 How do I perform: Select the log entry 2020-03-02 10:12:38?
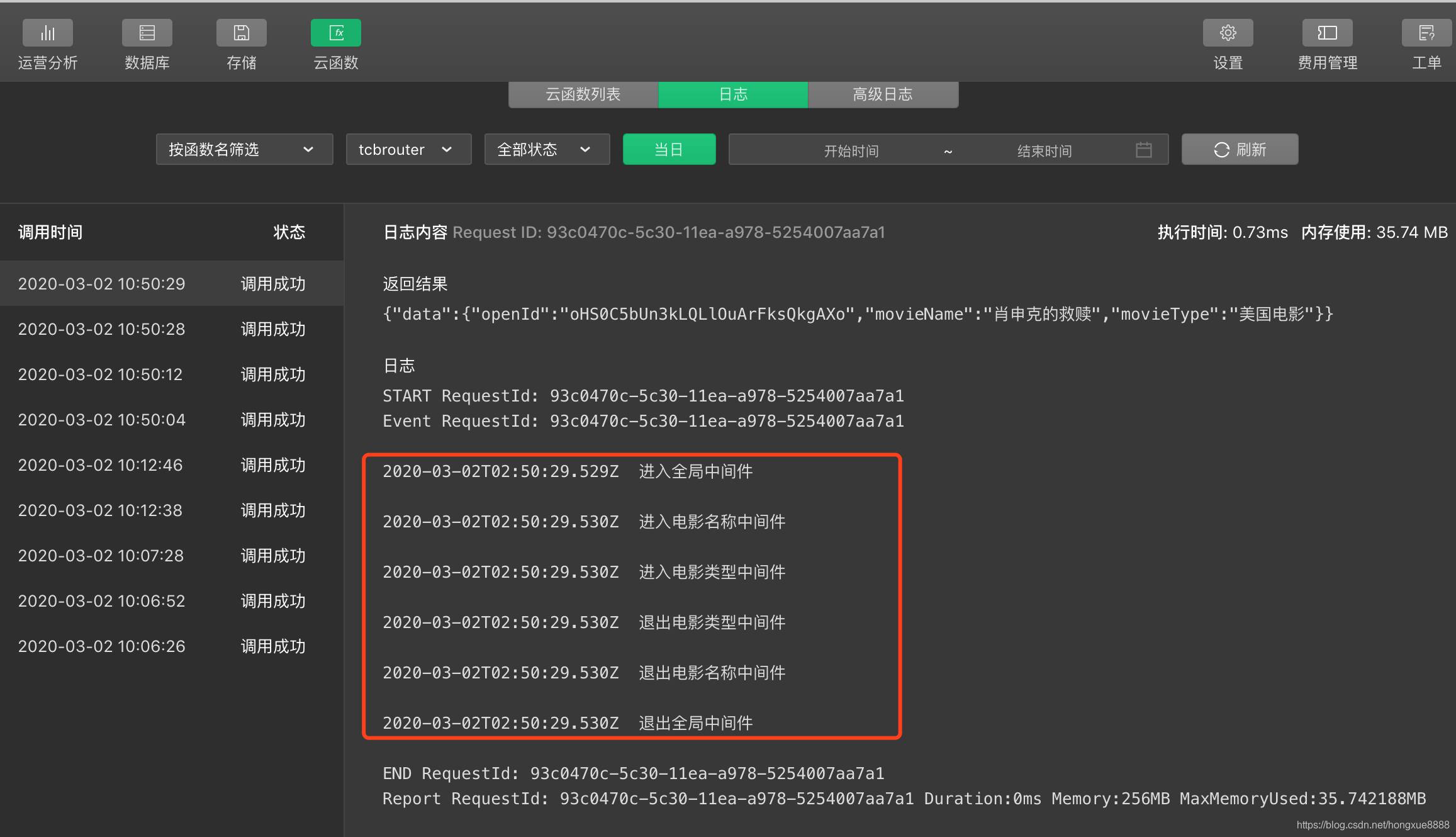pyautogui.click(x=172, y=510)
